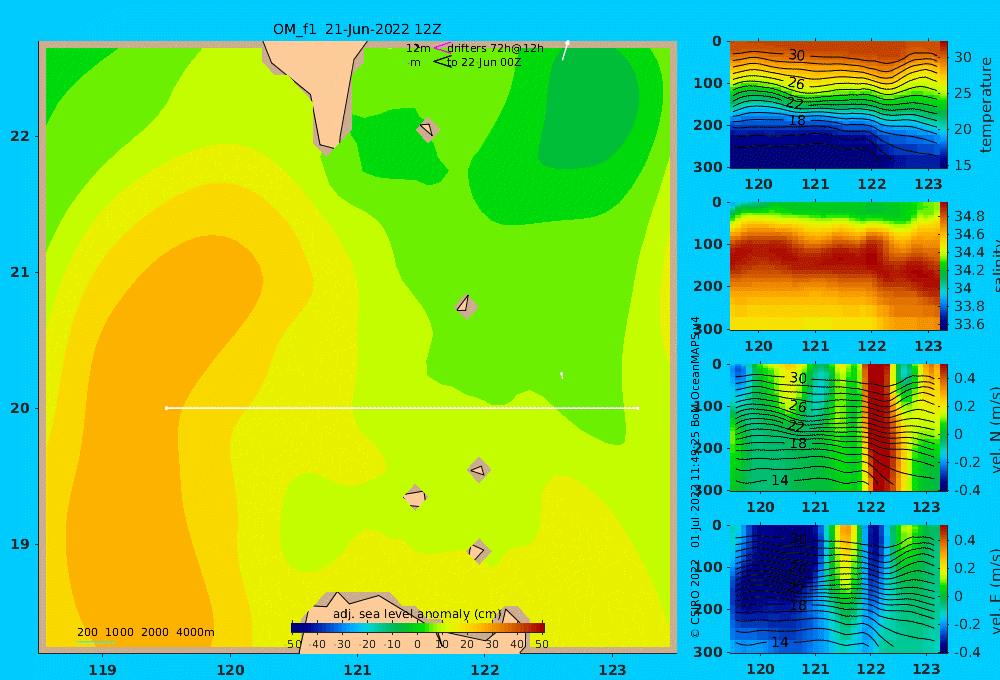Click the '200 1000 2000 4000m' bathymetry legend
Screen dimensions: 1000x680
pos(145,632)
